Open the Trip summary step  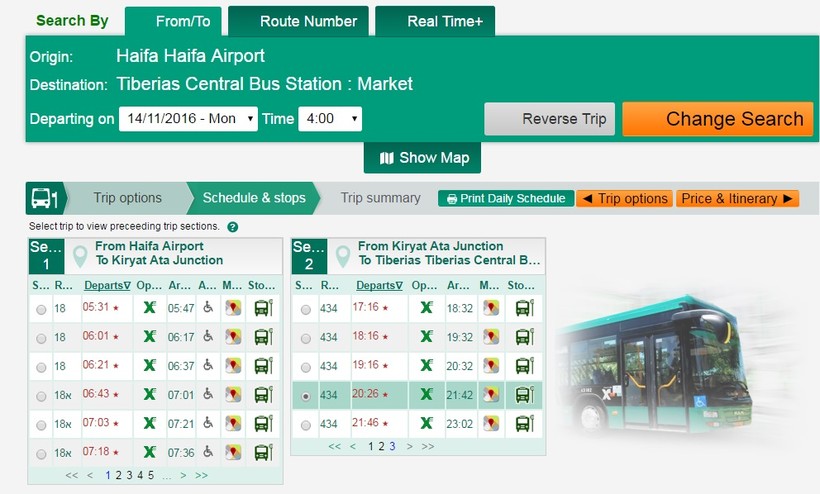click(380, 198)
